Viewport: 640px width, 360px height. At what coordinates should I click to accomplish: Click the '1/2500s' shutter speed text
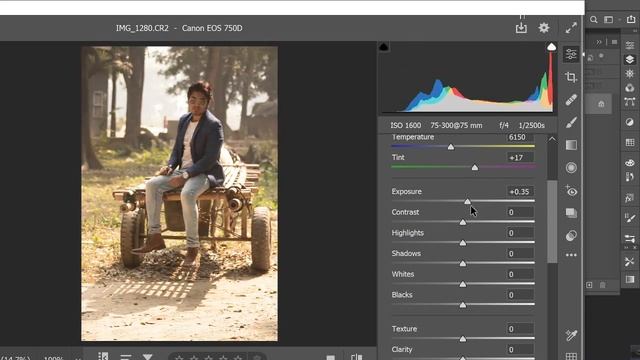(x=531, y=126)
